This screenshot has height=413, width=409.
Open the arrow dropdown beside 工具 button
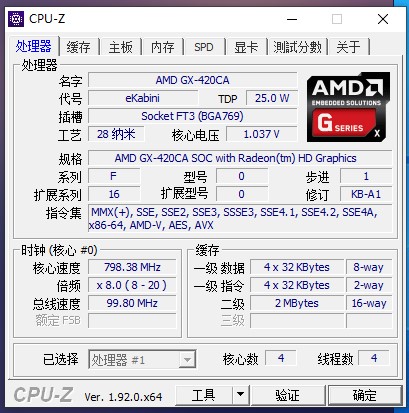click(x=240, y=395)
